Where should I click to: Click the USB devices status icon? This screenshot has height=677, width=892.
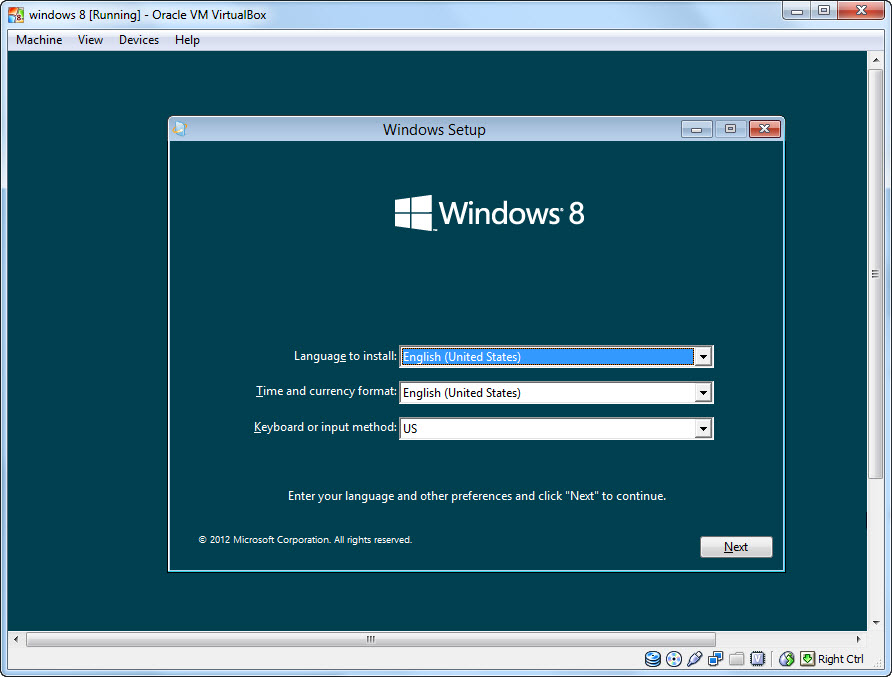[695, 659]
